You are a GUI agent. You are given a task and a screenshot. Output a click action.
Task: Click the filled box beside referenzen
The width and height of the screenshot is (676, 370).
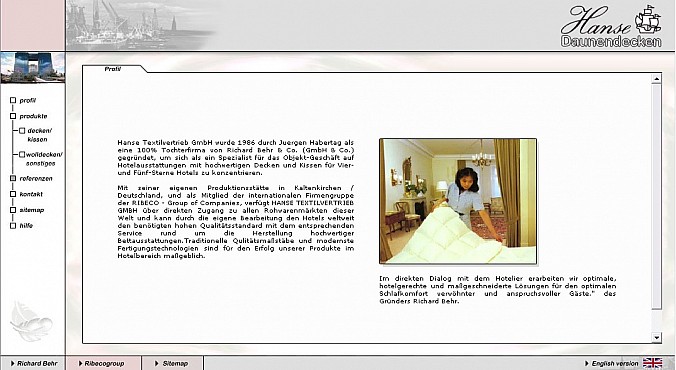13,179
